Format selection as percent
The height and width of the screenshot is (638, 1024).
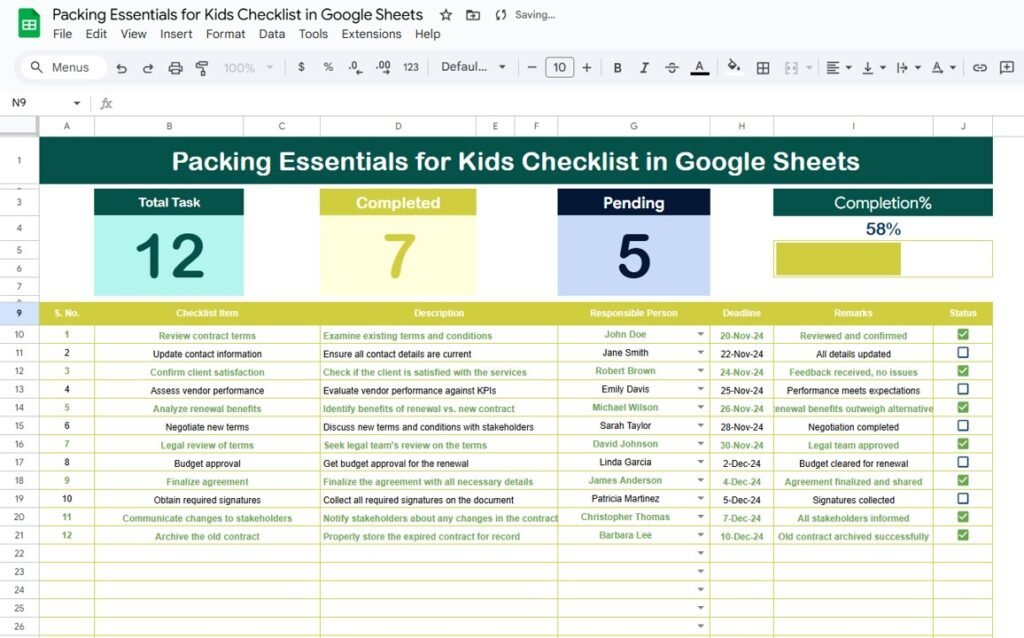[x=326, y=67]
